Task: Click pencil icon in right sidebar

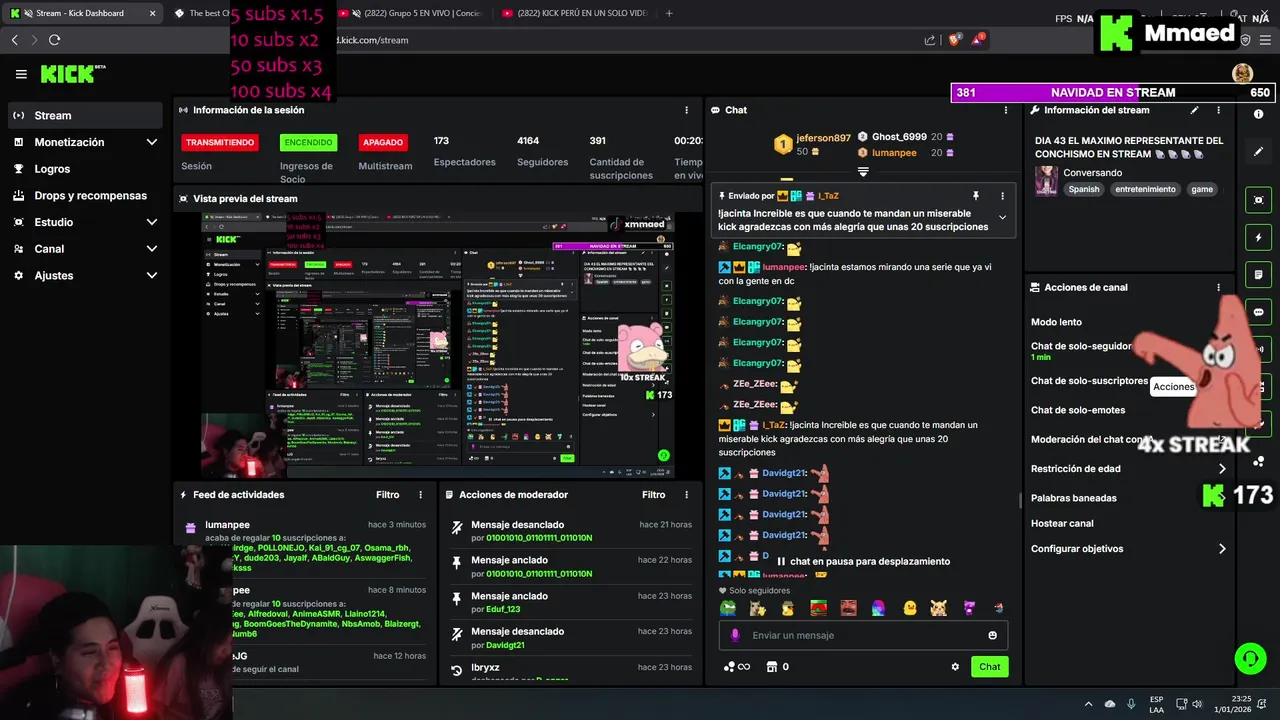Action: pos(1258,152)
